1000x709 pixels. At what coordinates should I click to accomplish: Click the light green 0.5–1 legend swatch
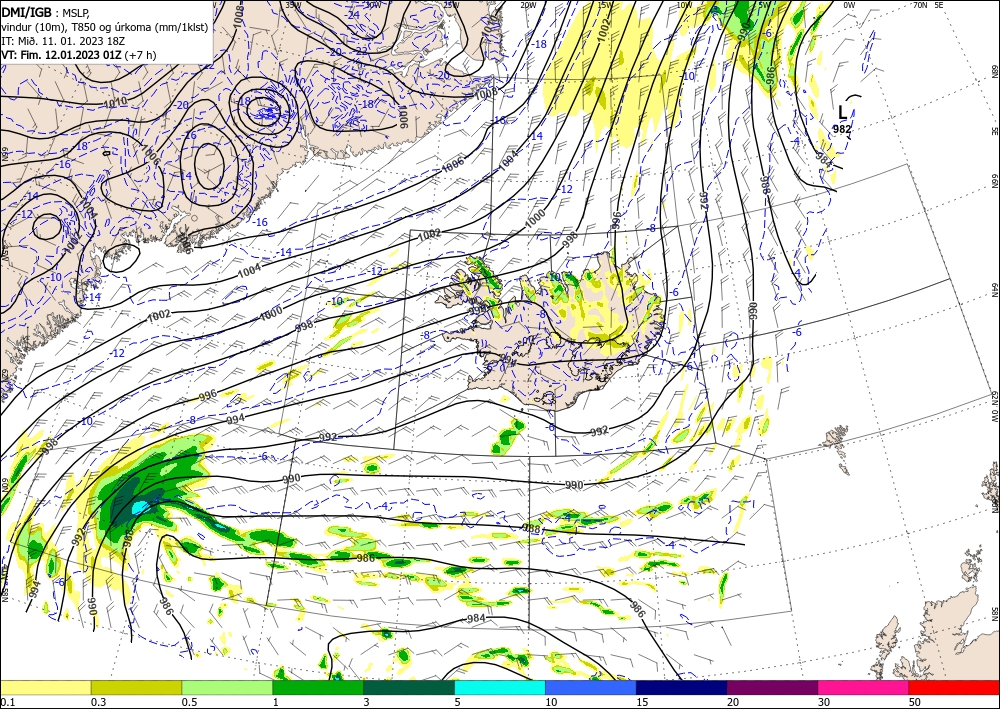point(227,687)
